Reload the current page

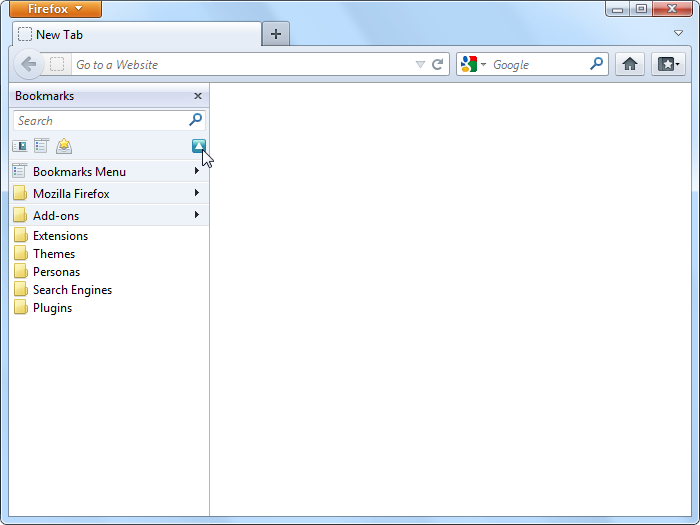pos(437,64)
